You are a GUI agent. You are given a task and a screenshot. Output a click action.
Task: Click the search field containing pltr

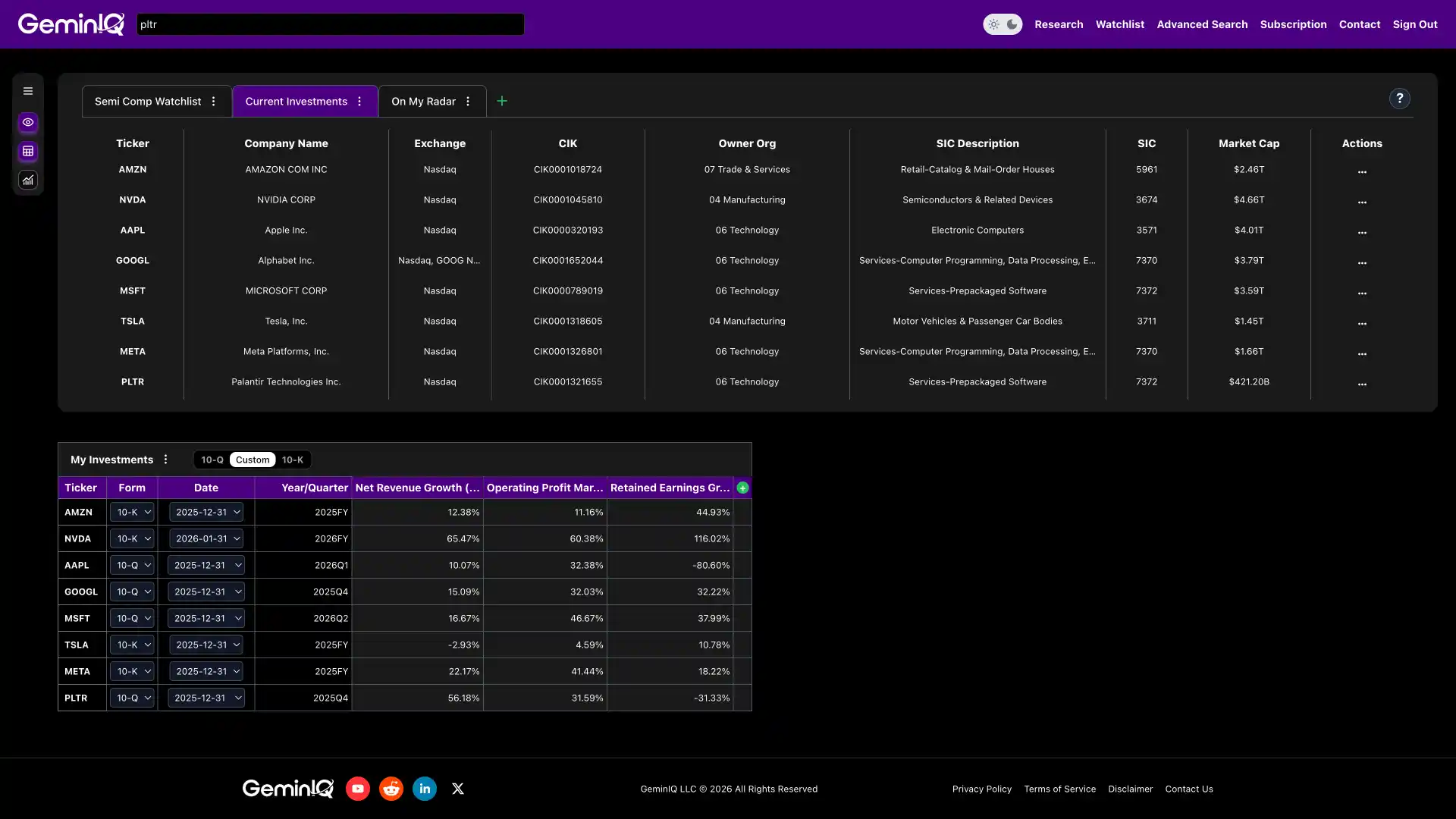pos(330,24)
